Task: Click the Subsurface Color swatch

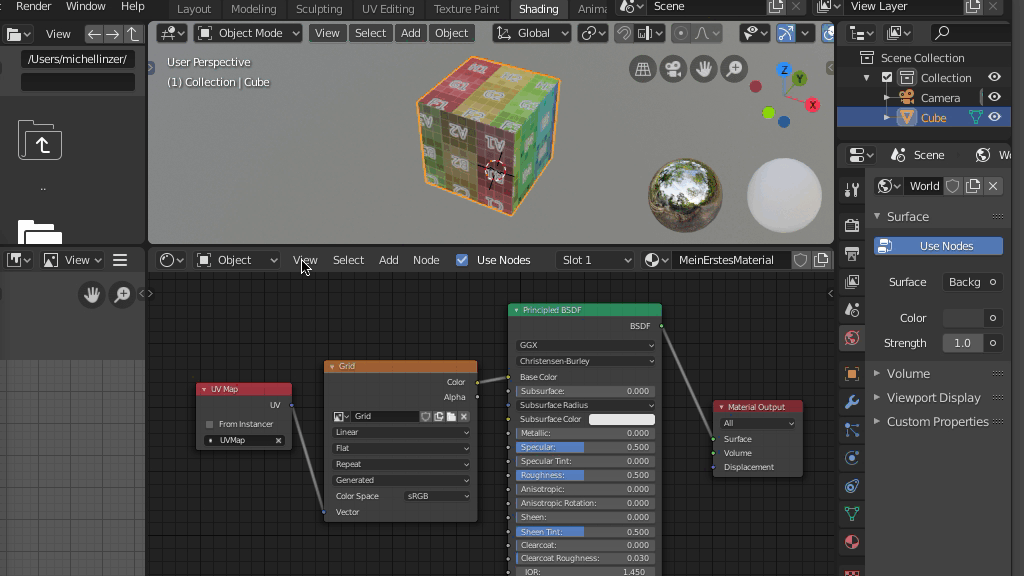Action: pyautogui.click(x=621, y=419)
